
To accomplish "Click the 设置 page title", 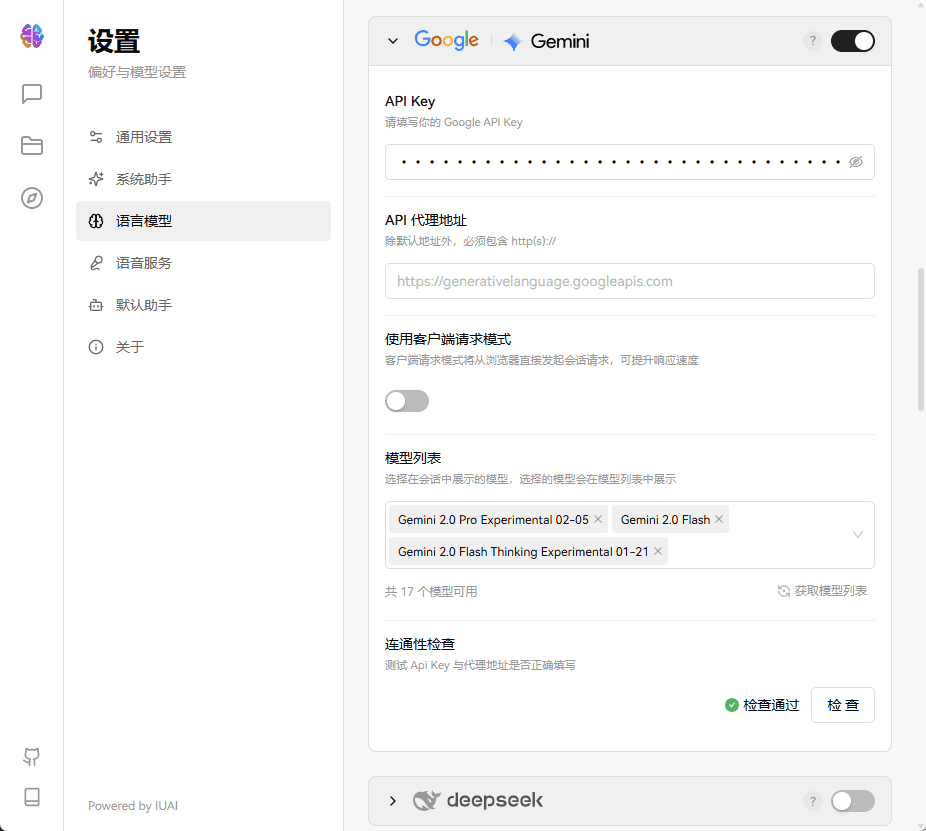I will click(114, 41).
